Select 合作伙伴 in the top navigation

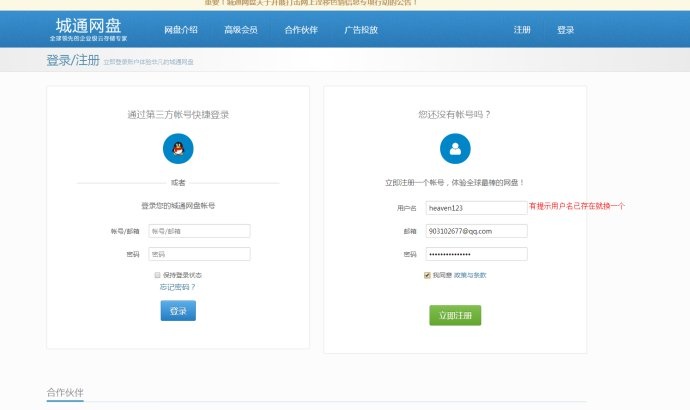point(301,30)
